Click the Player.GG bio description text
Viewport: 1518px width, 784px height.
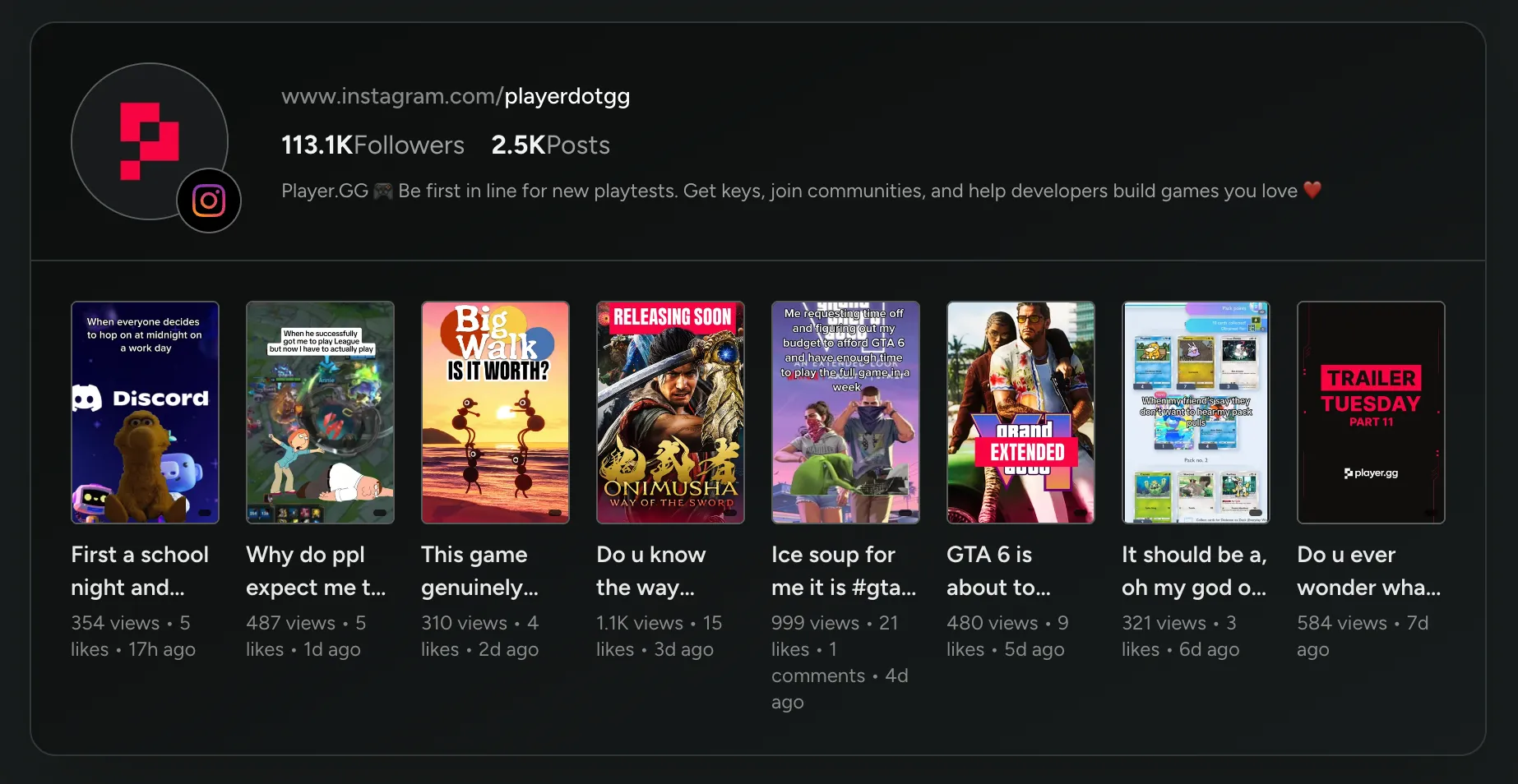(x=801, y=191)
